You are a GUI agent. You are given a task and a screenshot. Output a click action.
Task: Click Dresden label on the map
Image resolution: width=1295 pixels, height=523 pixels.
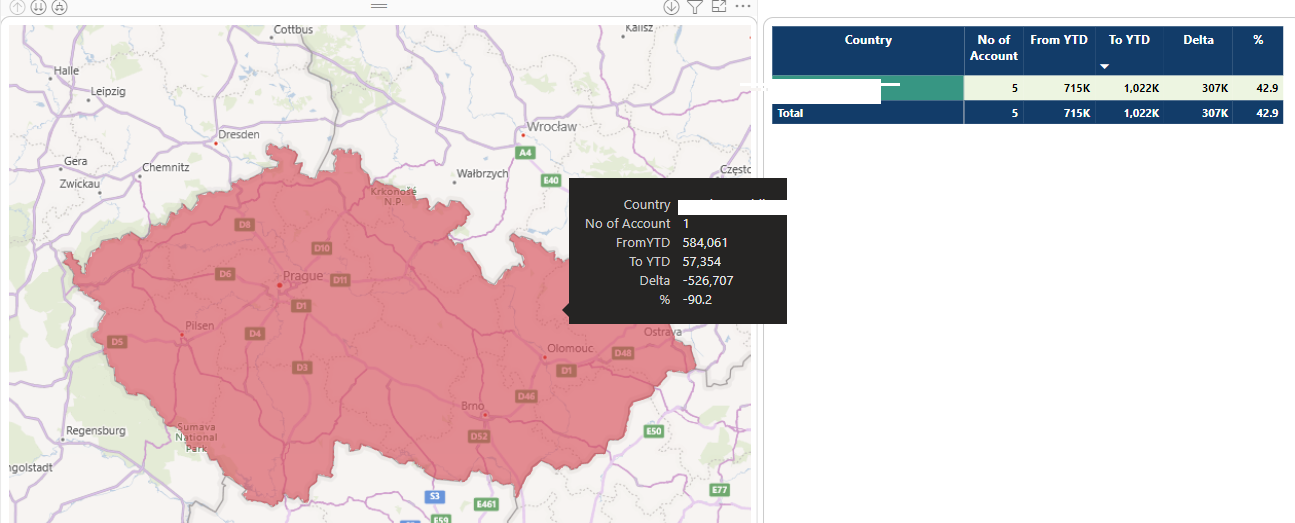pos(238,133)
